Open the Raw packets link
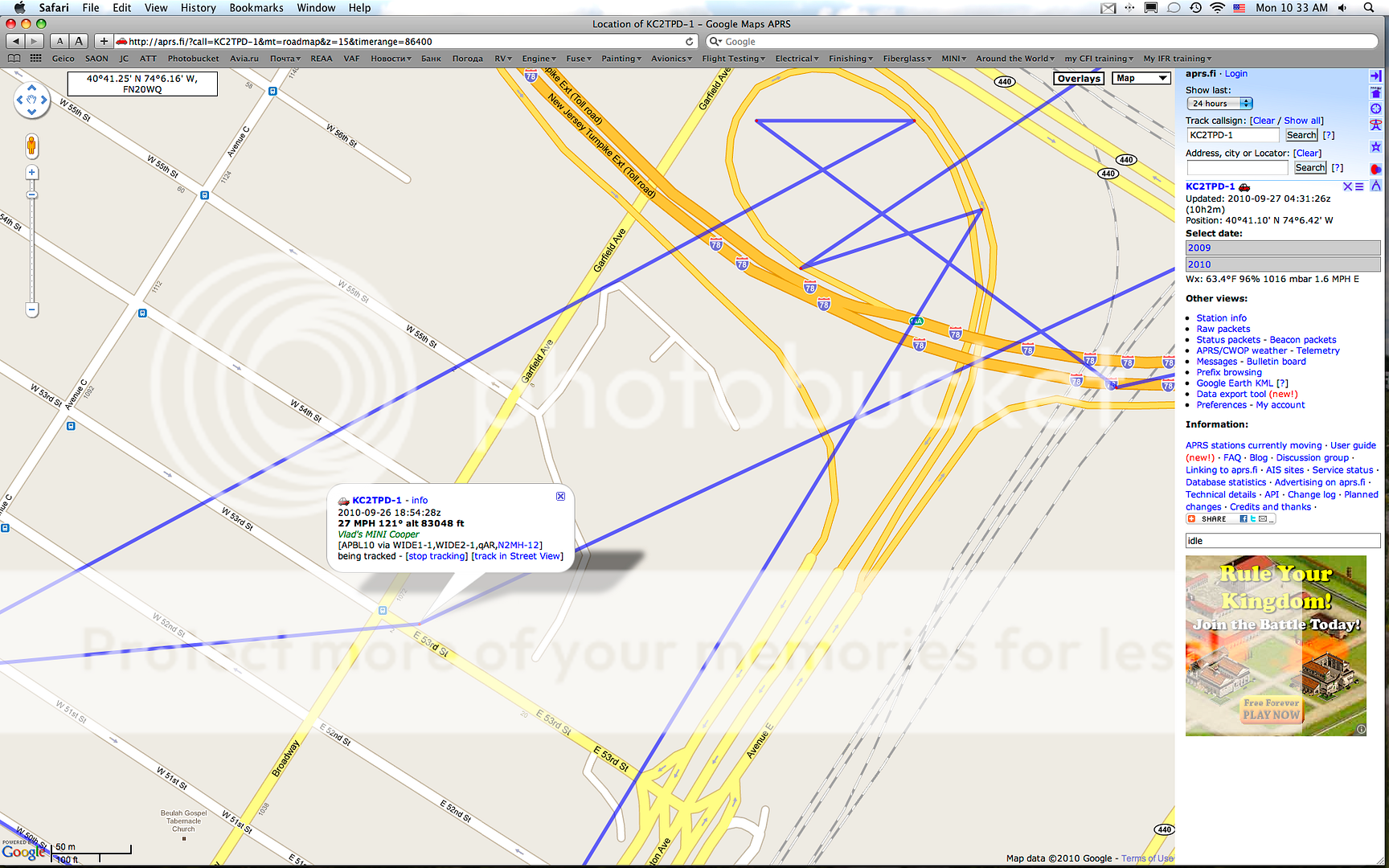The height and width of the screenshot is (868, 1389). (1223, 329)
